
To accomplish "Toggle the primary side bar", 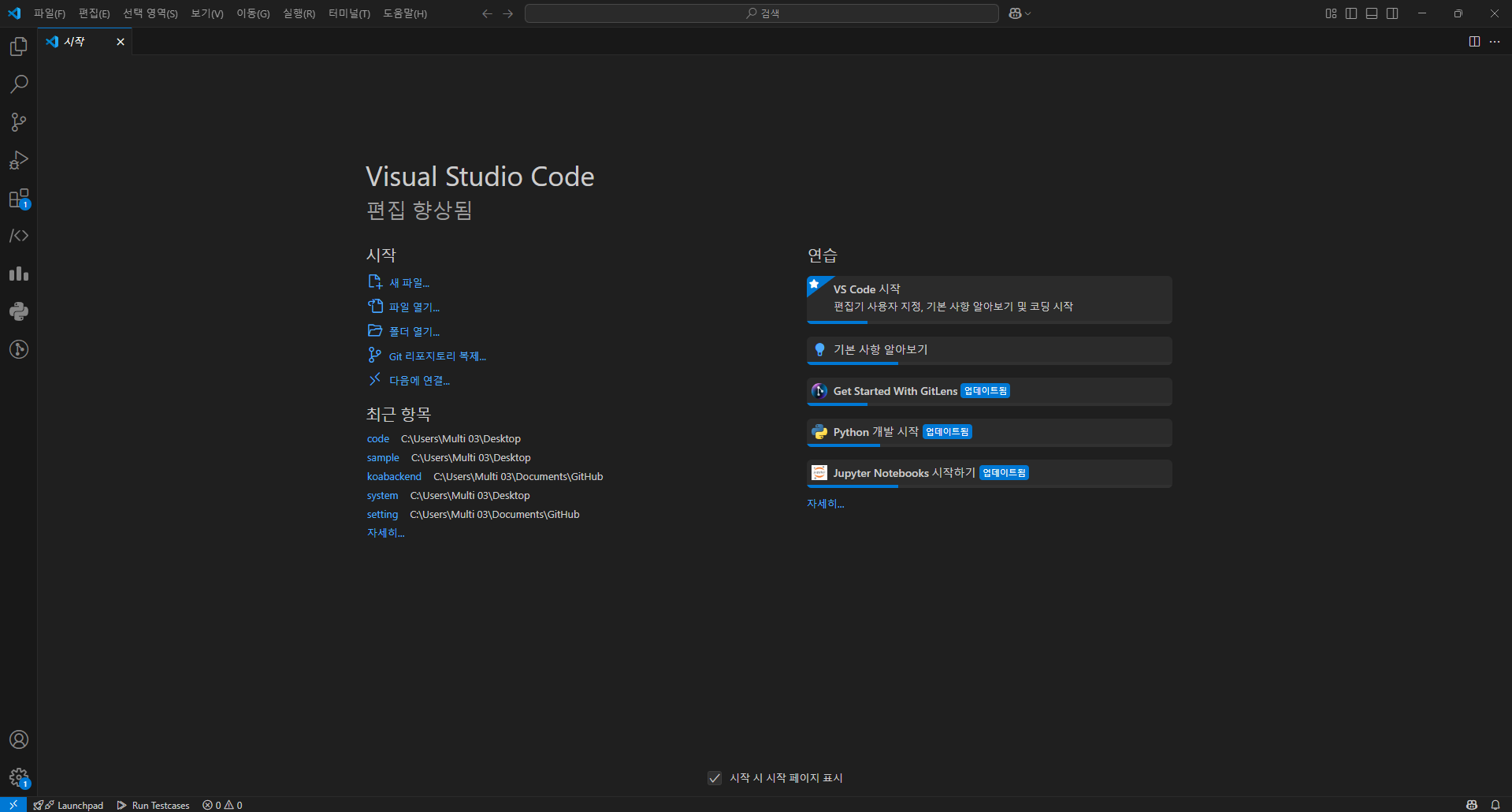I will 1351,13.
